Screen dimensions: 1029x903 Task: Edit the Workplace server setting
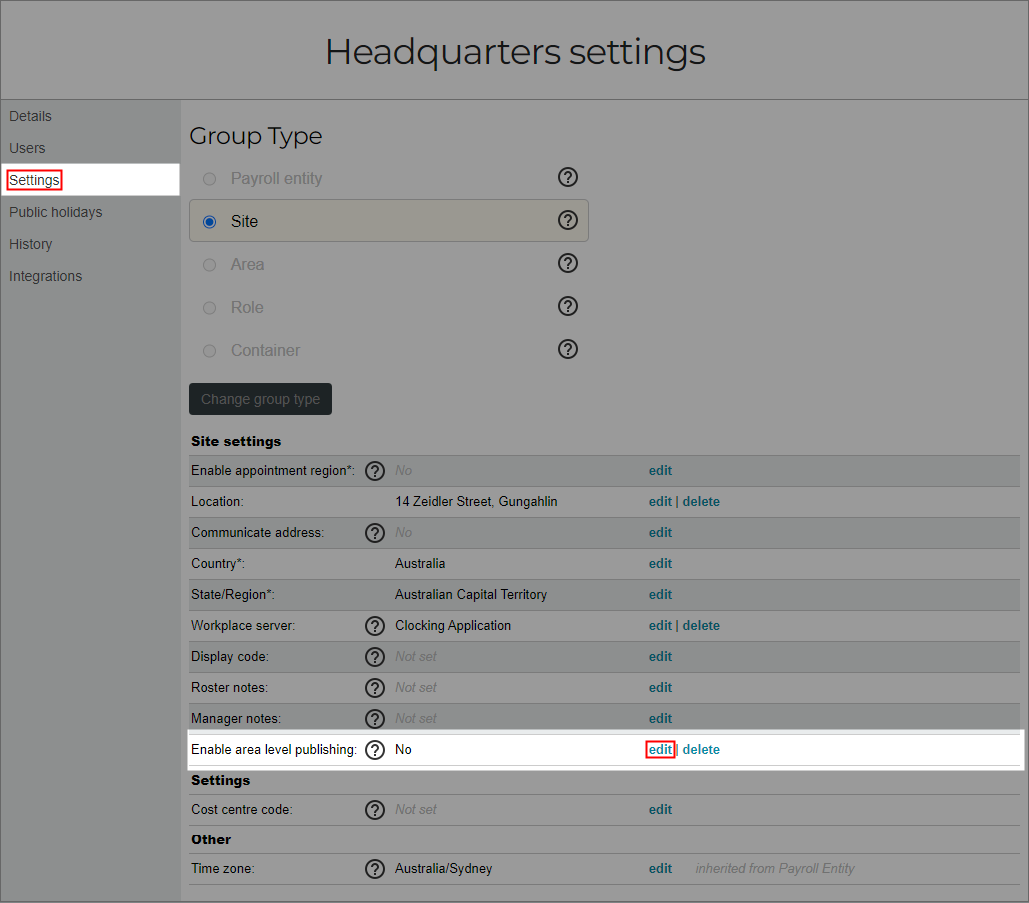click(x=660, y=625)
